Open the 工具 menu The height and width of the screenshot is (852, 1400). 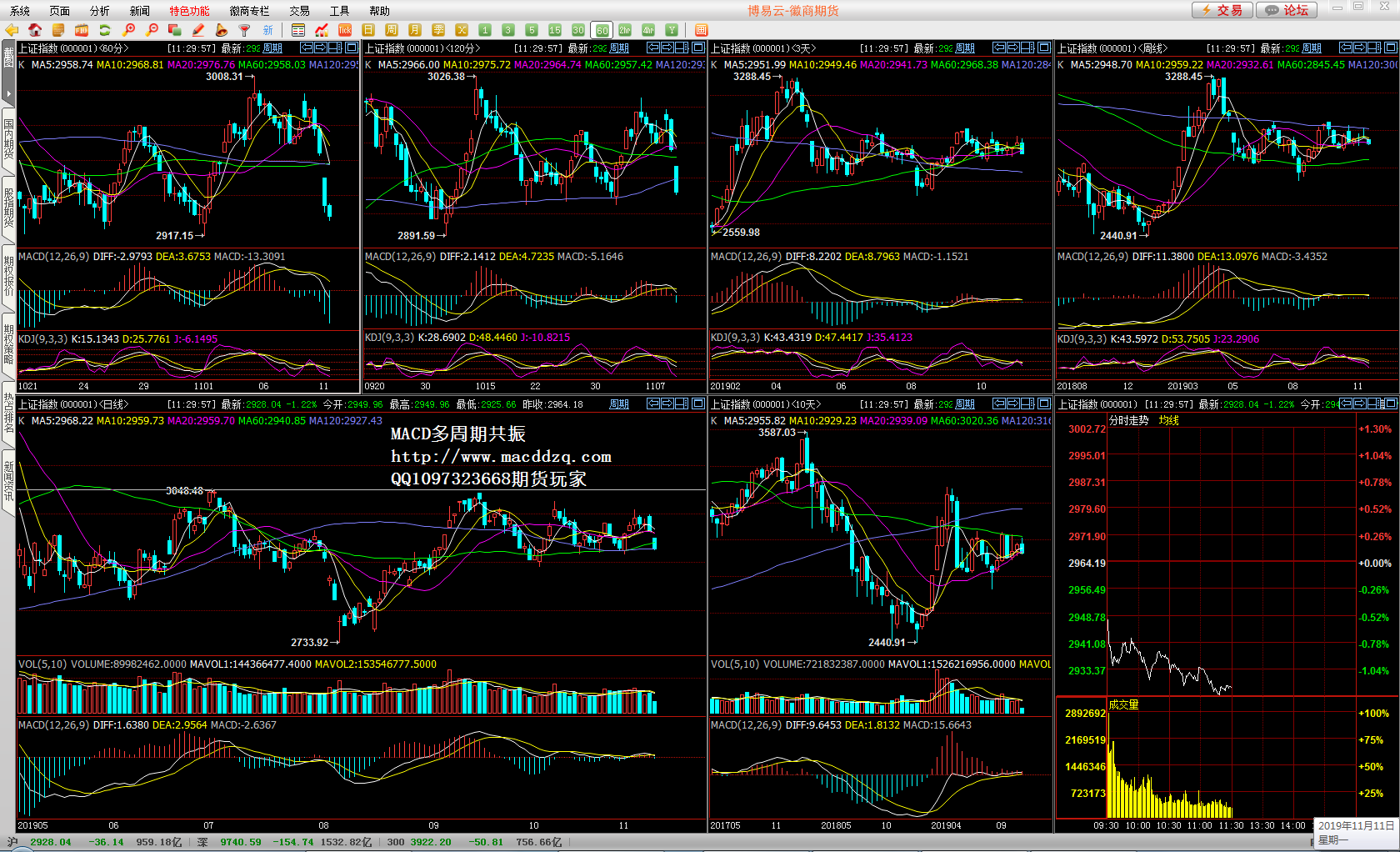[x=340, y=11]
